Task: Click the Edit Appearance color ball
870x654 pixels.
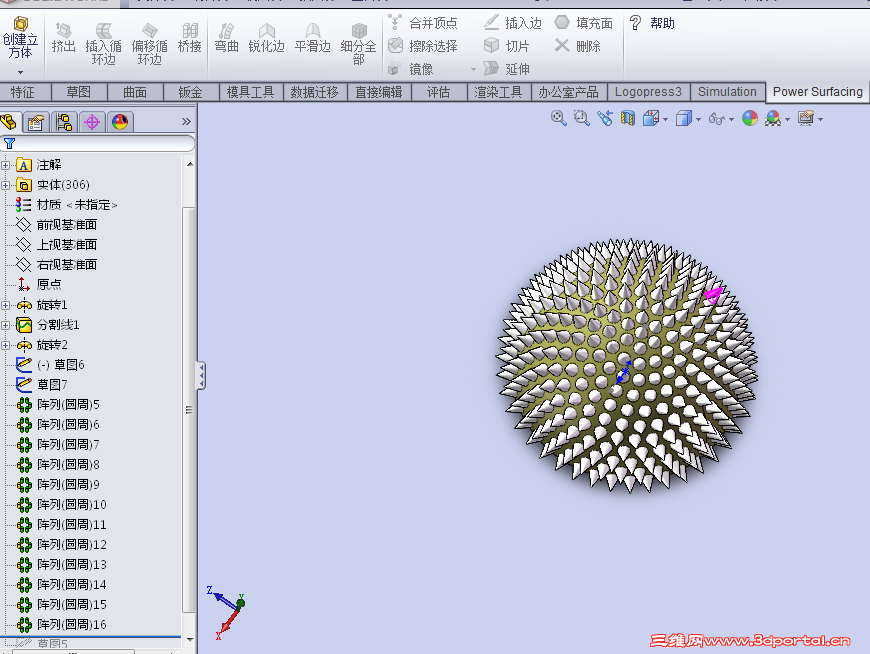Action: [750, 118]
